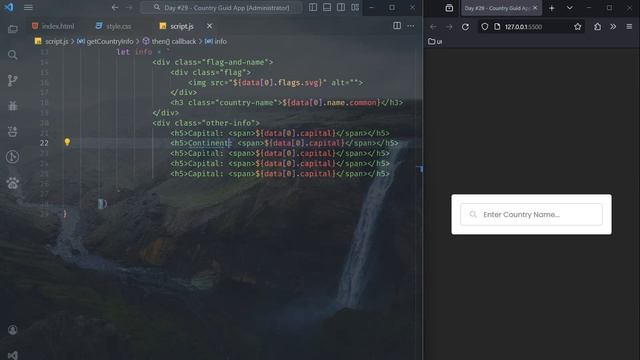Image resolution: width=640 pixels, height=360 pixels.
Task: Open the Accounts icon in the activity bar
Action: (x=13, y=330)
